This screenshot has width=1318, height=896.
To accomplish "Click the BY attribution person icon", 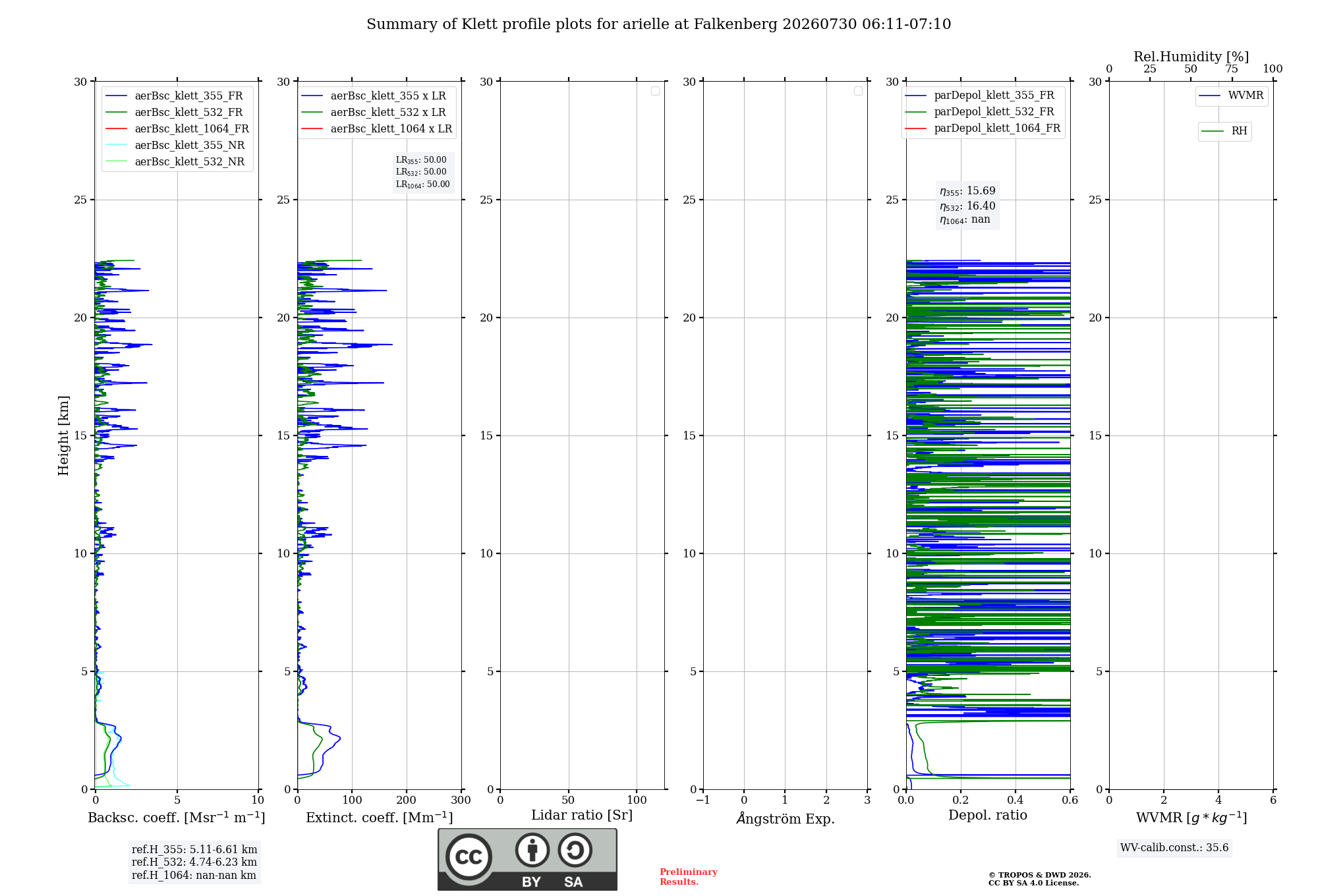I will tap(532, 850).
